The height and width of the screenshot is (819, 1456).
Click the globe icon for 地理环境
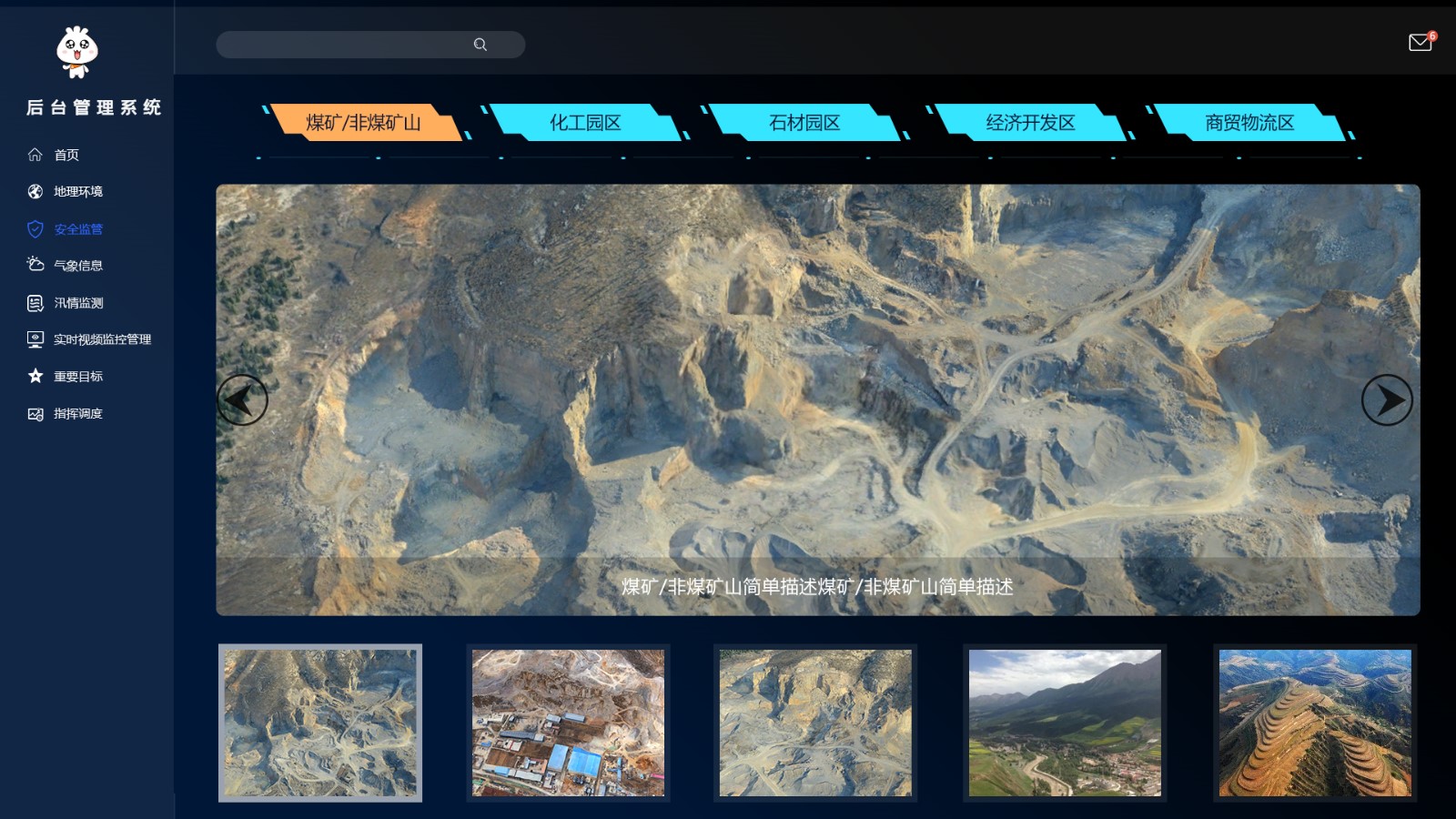coord(35,191)
